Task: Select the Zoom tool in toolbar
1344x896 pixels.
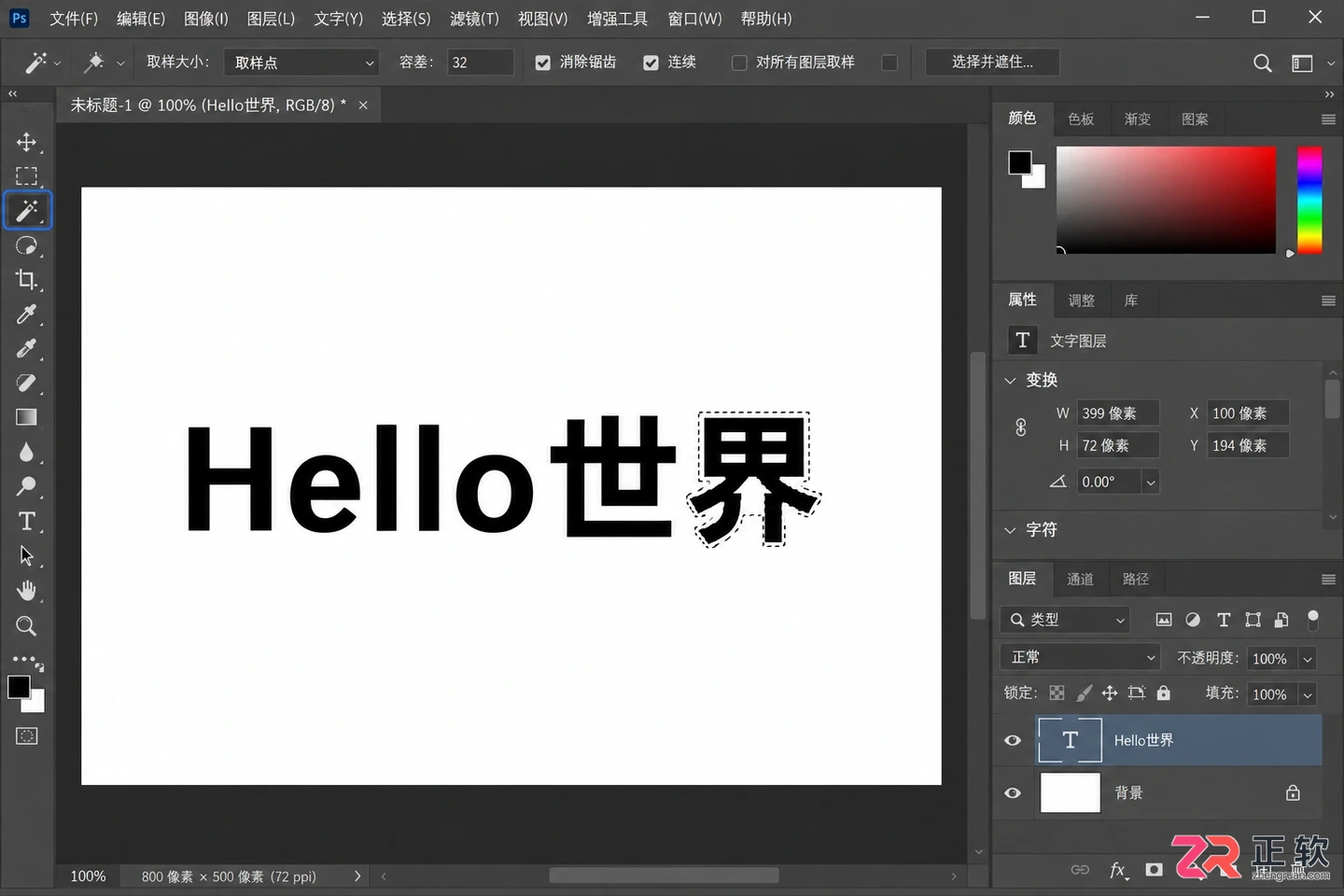Action: tap(26, 626)
